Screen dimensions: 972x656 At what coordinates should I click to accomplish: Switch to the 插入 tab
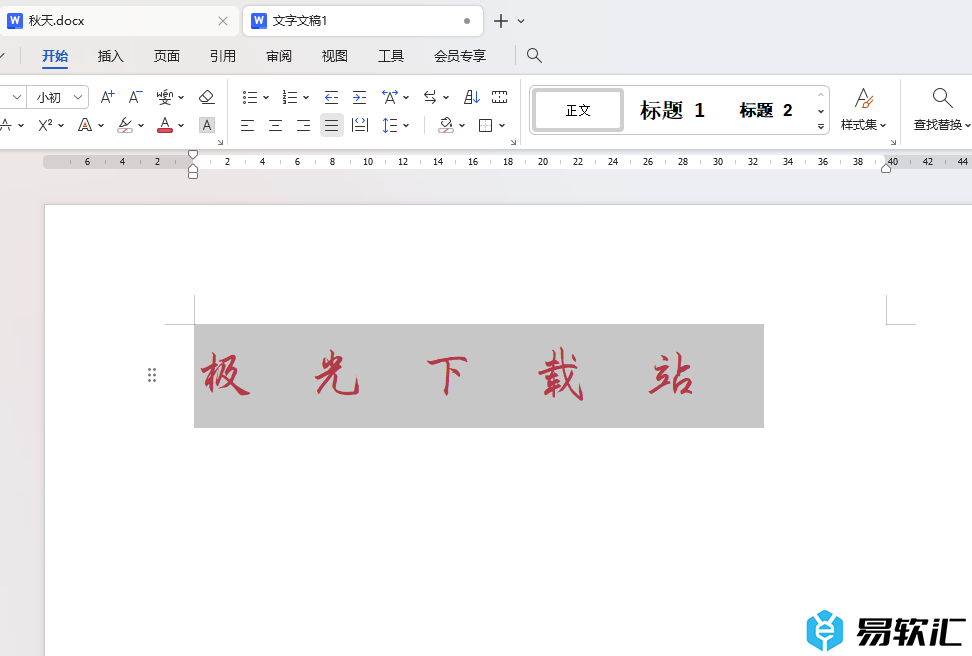click(111, 56)
